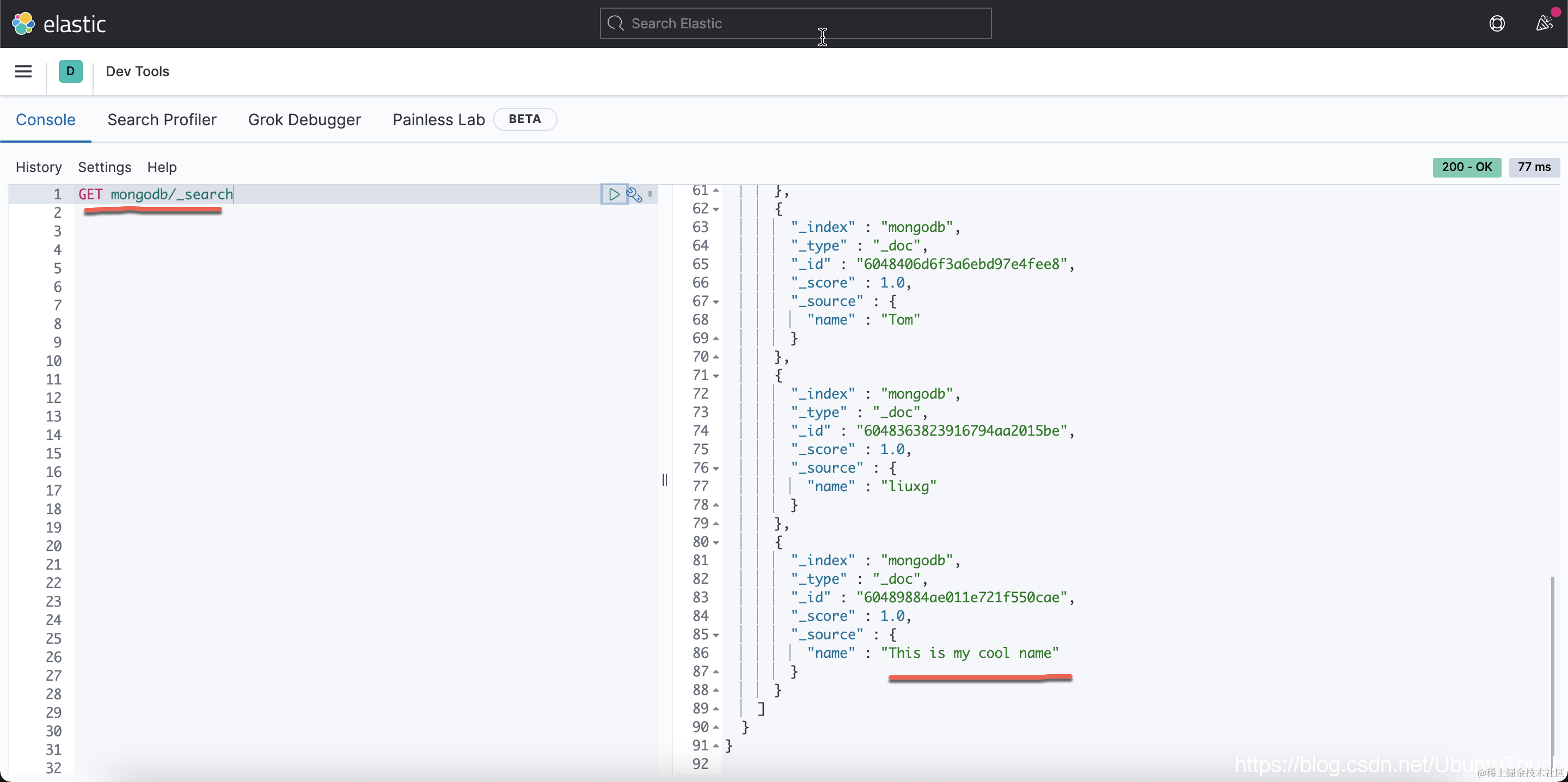Open the hamburger navigation menu
Screen dimensions: 1568x782
(23, 71)
